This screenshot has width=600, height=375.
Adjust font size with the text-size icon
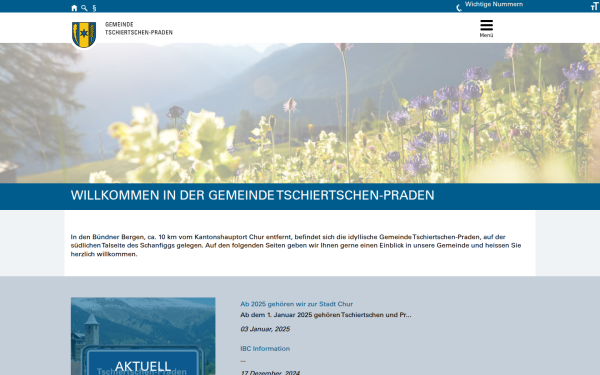[x=595, y=6]
